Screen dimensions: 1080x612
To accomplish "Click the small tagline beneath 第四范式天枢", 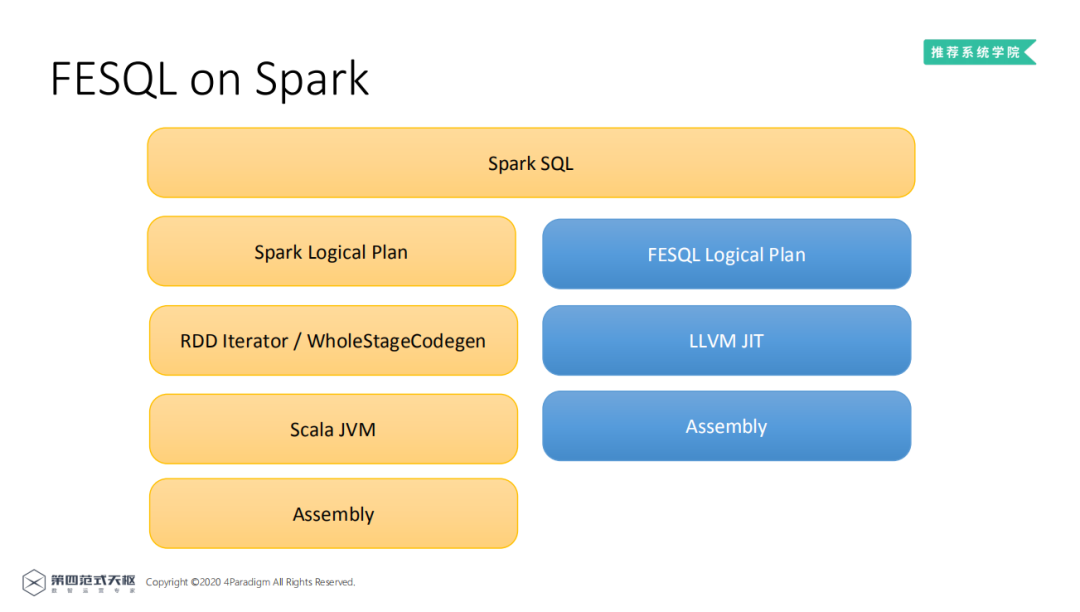I will coord(93,592).
